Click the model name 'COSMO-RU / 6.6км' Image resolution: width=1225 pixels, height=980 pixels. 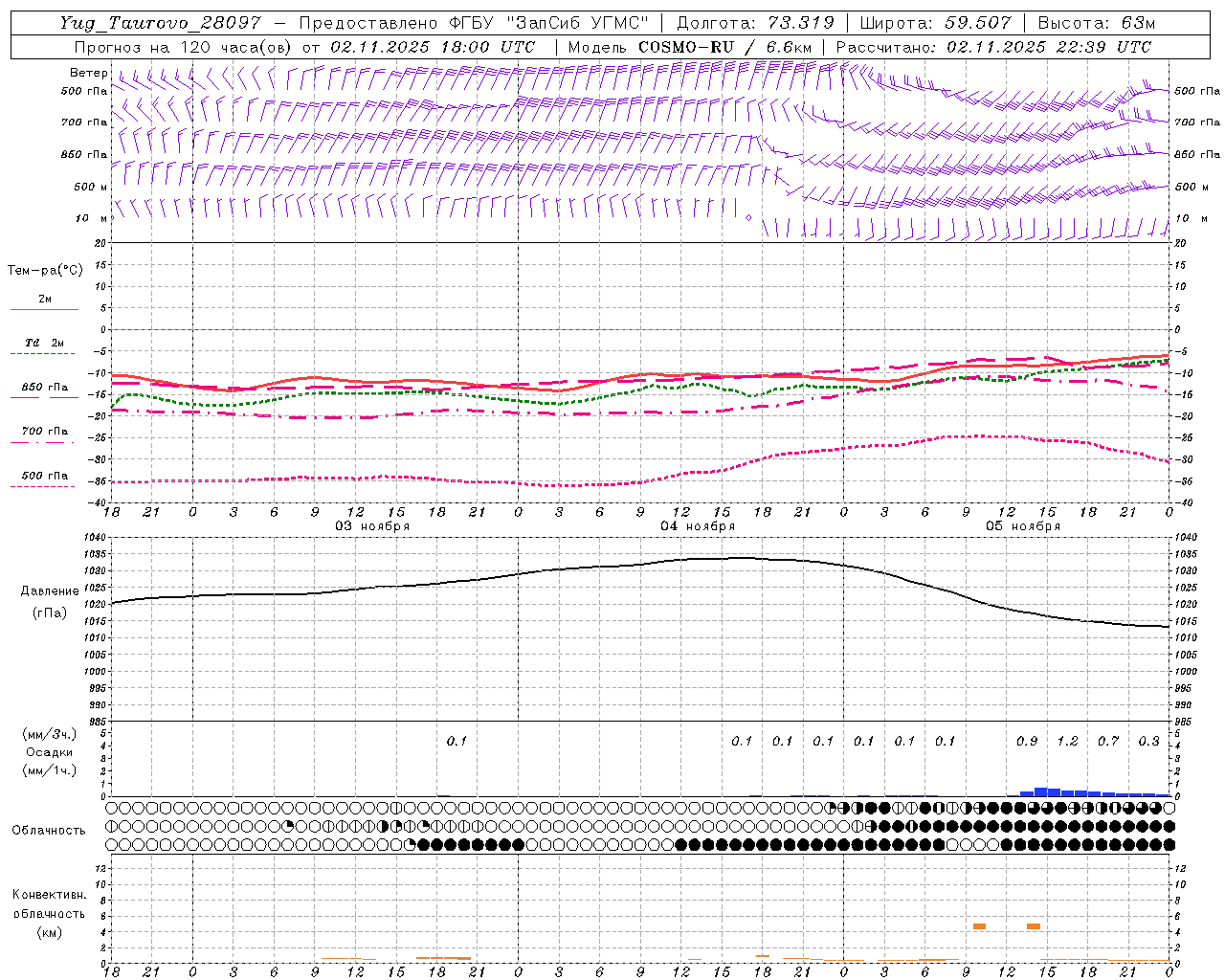(x=725, y=47)
